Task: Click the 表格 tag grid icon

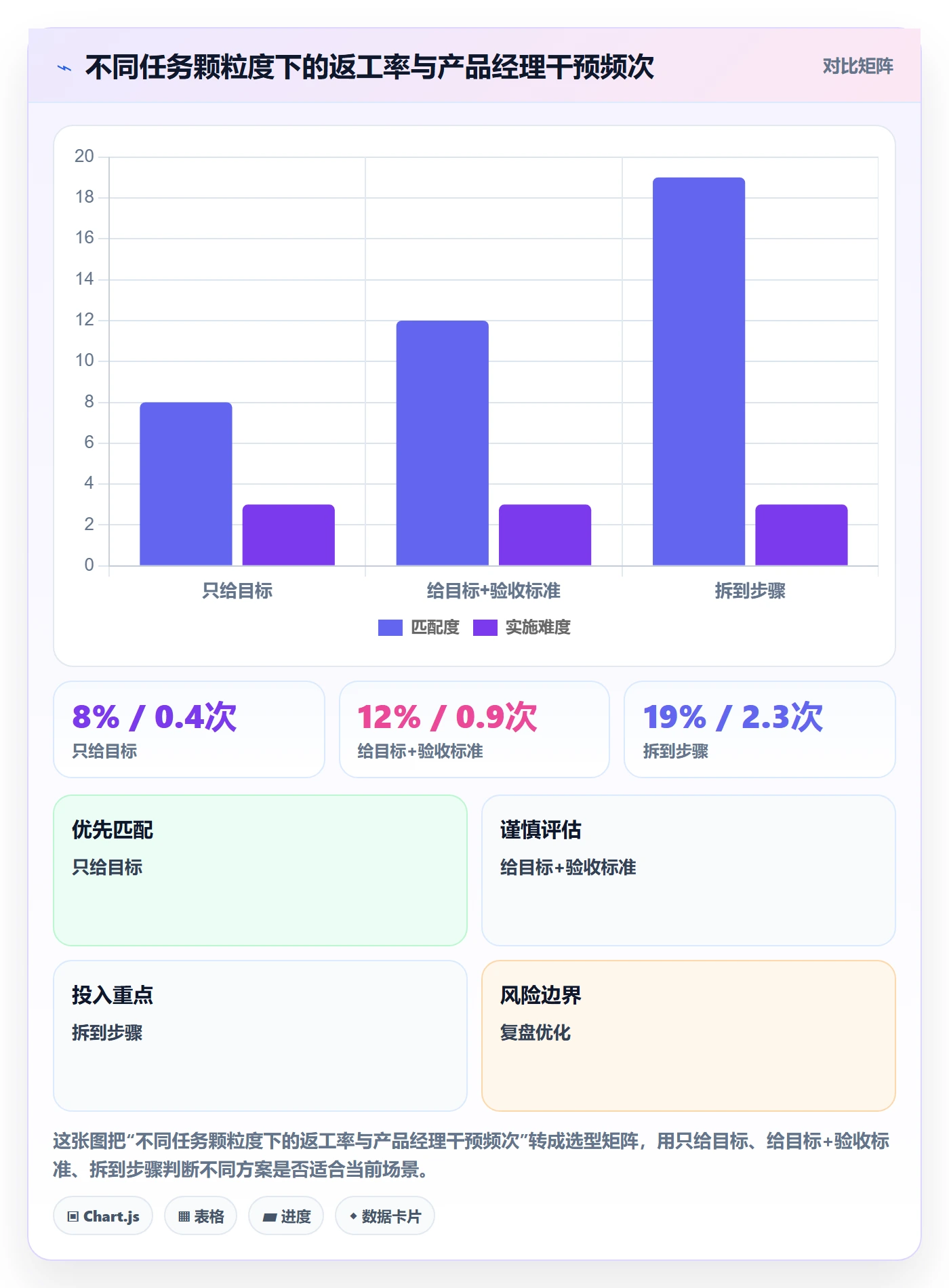Action: coord(184,1216)
